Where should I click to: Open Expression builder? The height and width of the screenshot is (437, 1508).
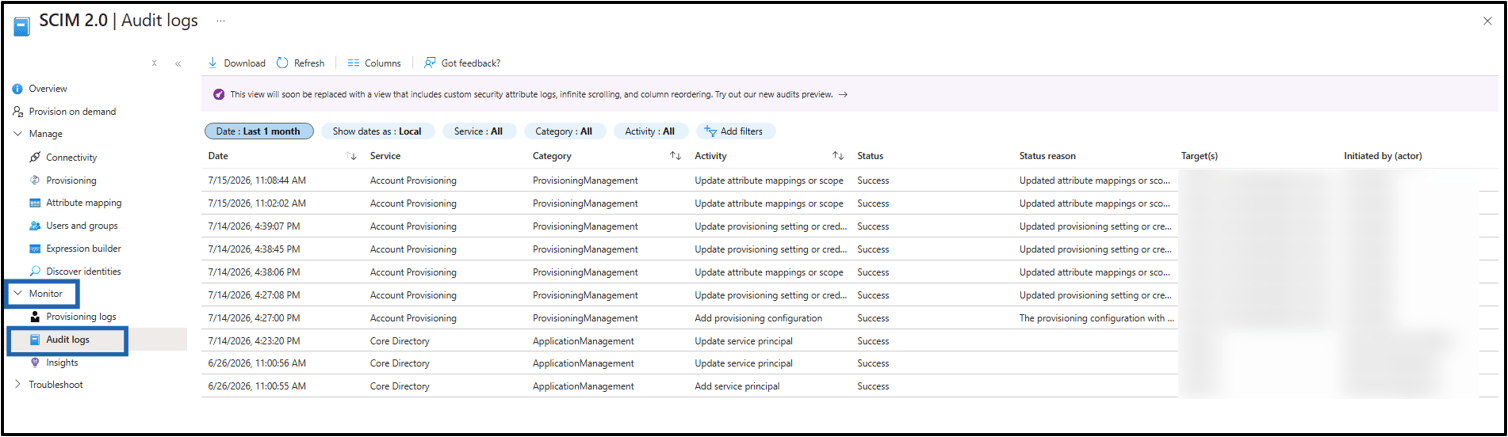(x=83, y=248)
